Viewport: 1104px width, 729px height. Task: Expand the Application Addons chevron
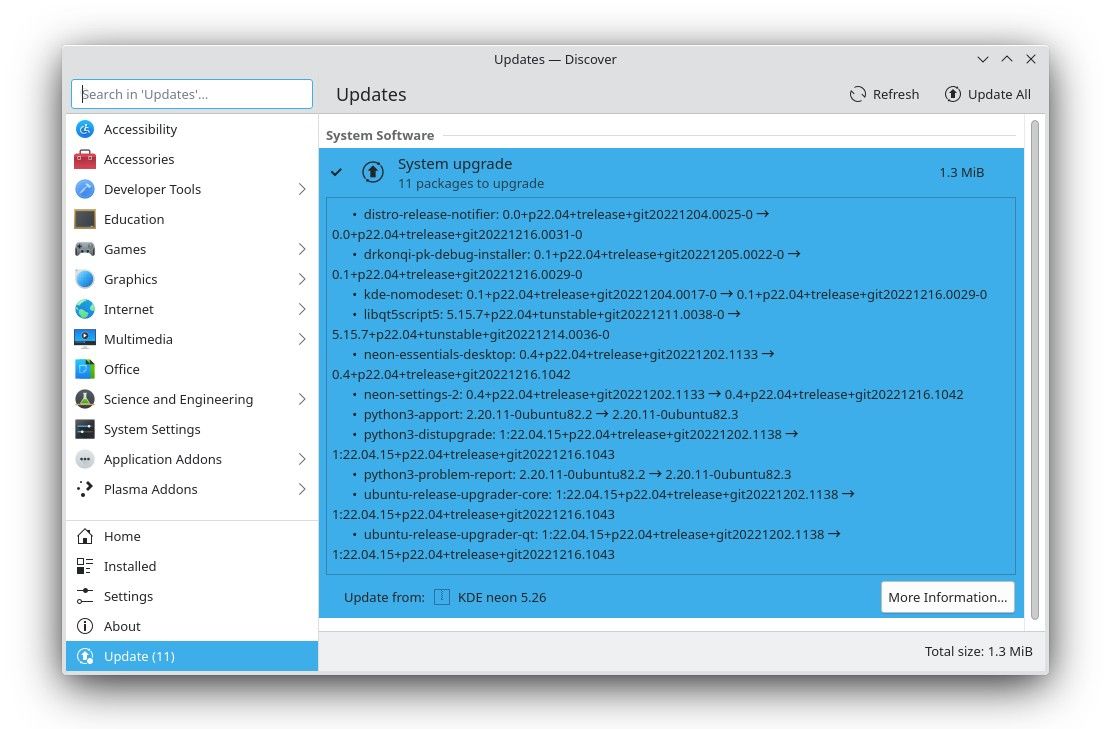coord(302,459)
